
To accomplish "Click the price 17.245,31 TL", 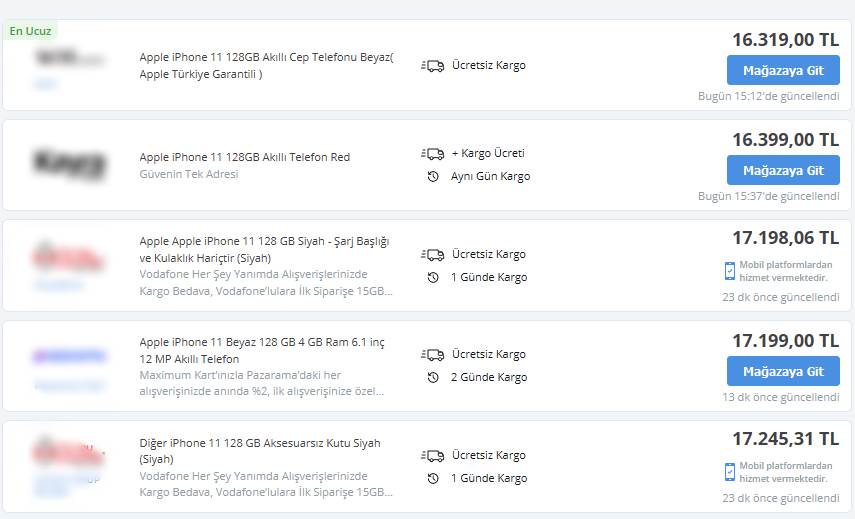I will click(x=785, y=439).
